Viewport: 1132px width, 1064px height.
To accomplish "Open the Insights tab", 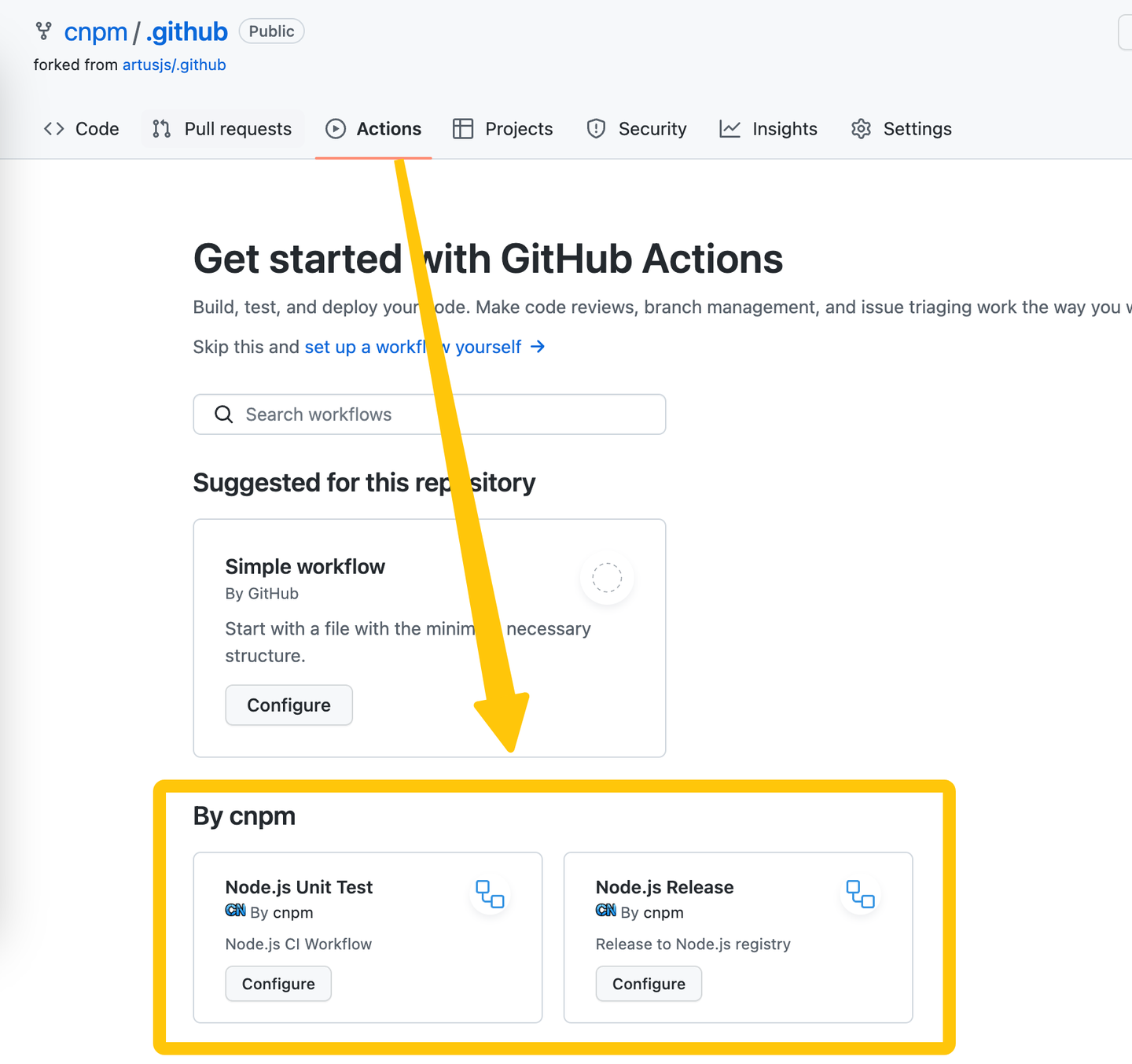I will coord(784,128).
